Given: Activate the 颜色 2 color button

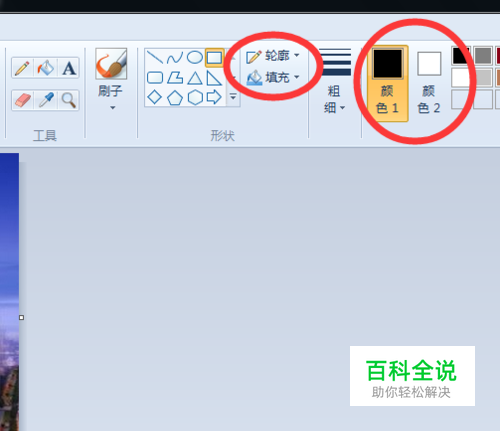Looking at the screenshot, I should click(x=429, y=83).
